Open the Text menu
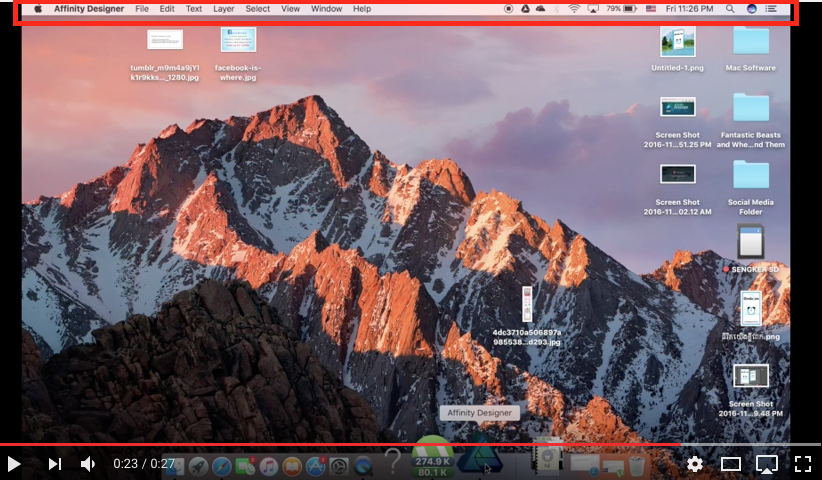 (x=194, y=9)
